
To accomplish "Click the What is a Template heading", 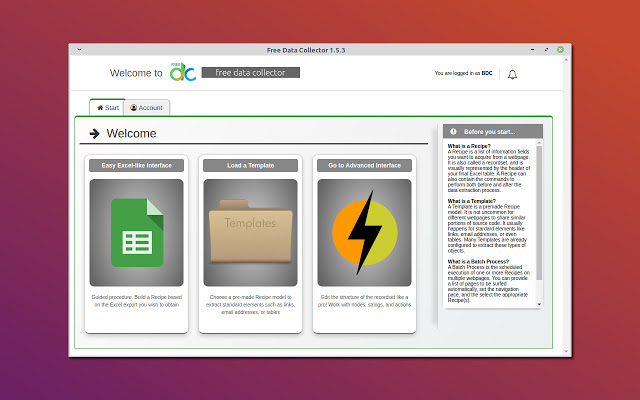I will point(470,201).
